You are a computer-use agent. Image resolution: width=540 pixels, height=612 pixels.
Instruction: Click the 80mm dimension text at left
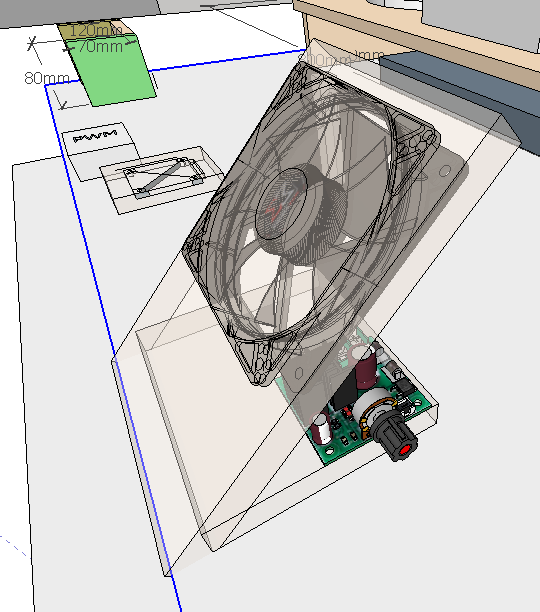(47, 78)
